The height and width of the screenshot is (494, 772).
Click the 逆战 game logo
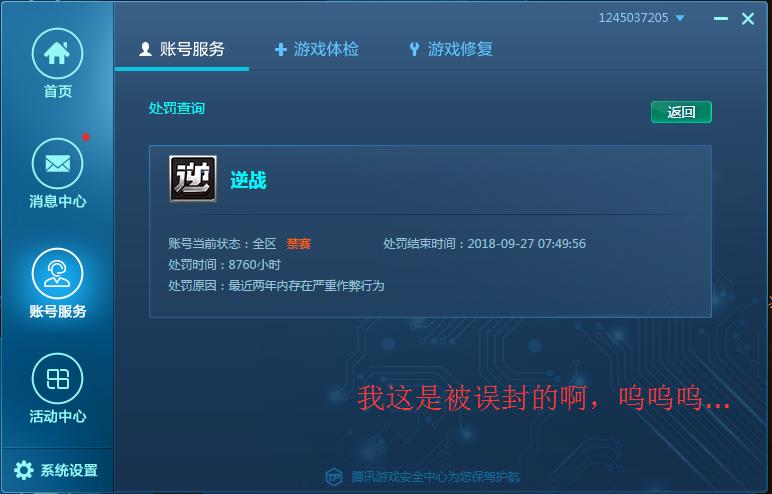pyautogui.click(x=193, y=179)
